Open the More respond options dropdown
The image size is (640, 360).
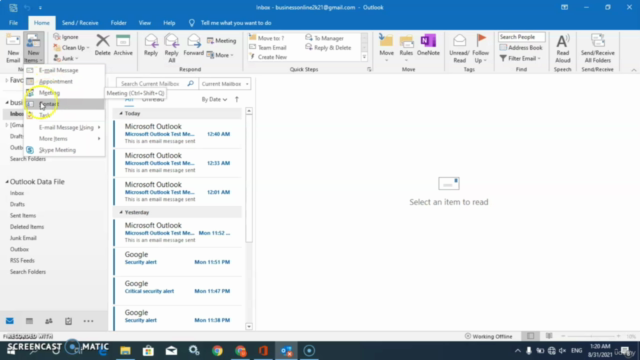220,55
